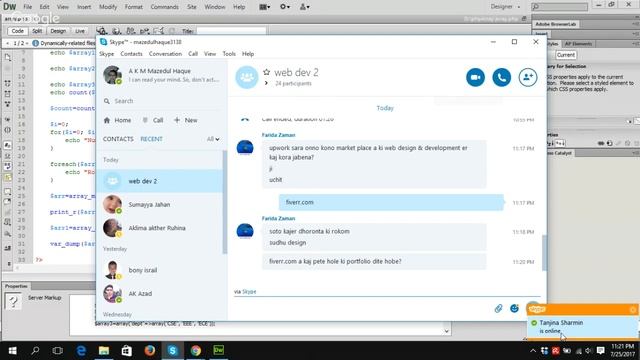
Task: Open Task View on the taskbar
Action: click(x=58, y=351)
